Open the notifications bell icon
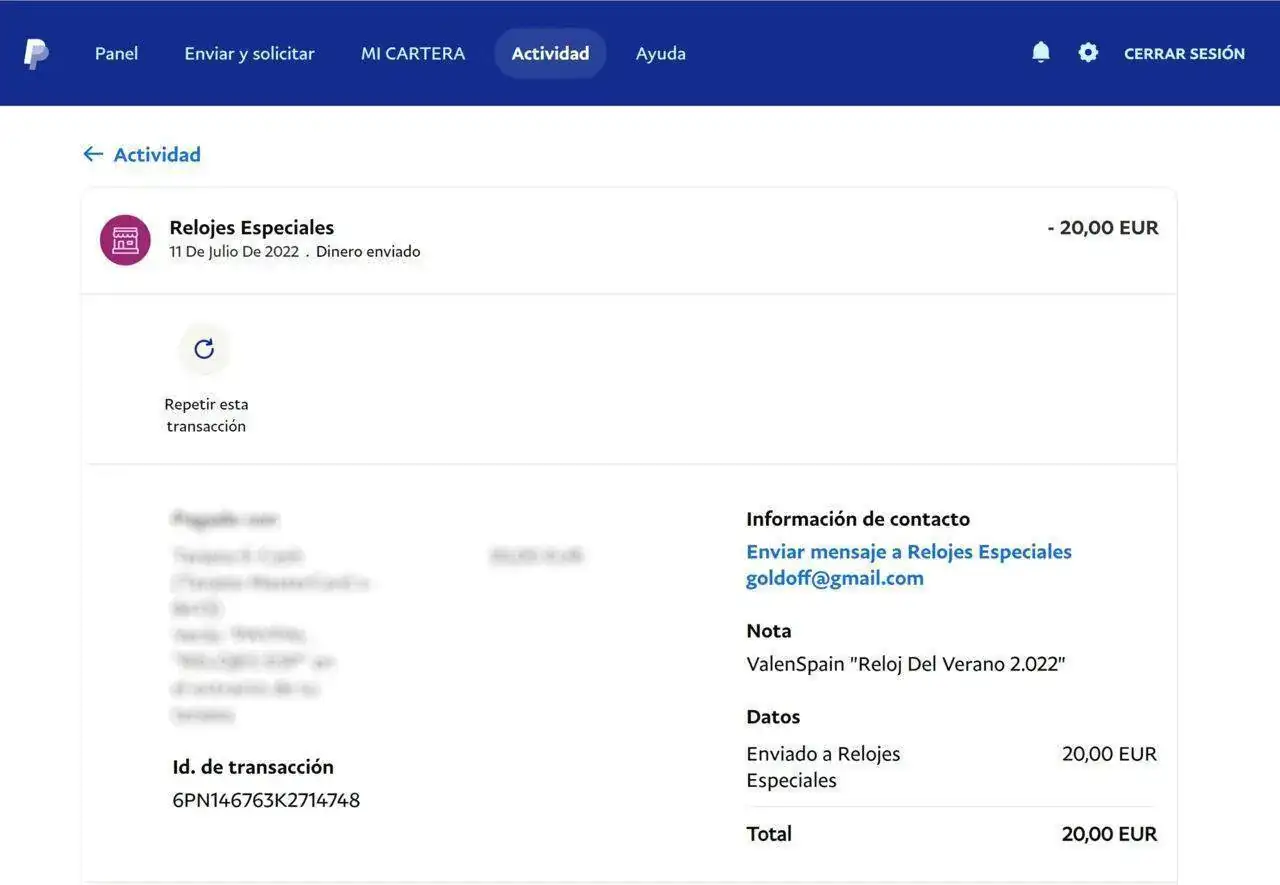The image size is (1280, 885). [x=1041, y=52]
